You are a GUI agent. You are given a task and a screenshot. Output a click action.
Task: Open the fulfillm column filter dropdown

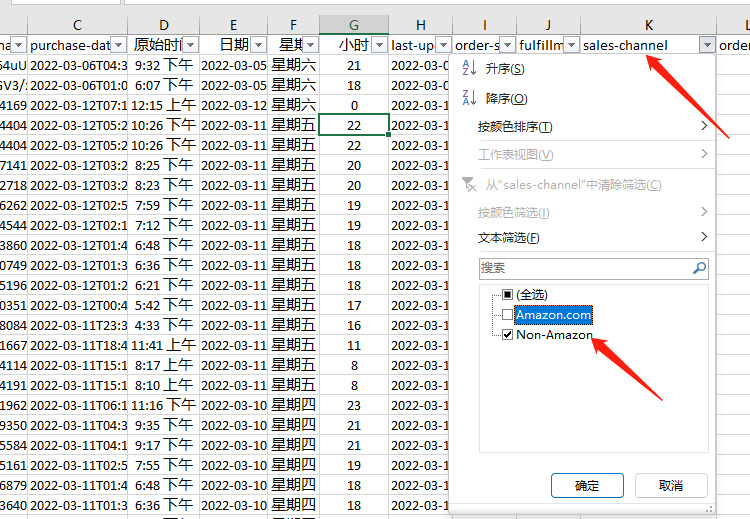572,45
